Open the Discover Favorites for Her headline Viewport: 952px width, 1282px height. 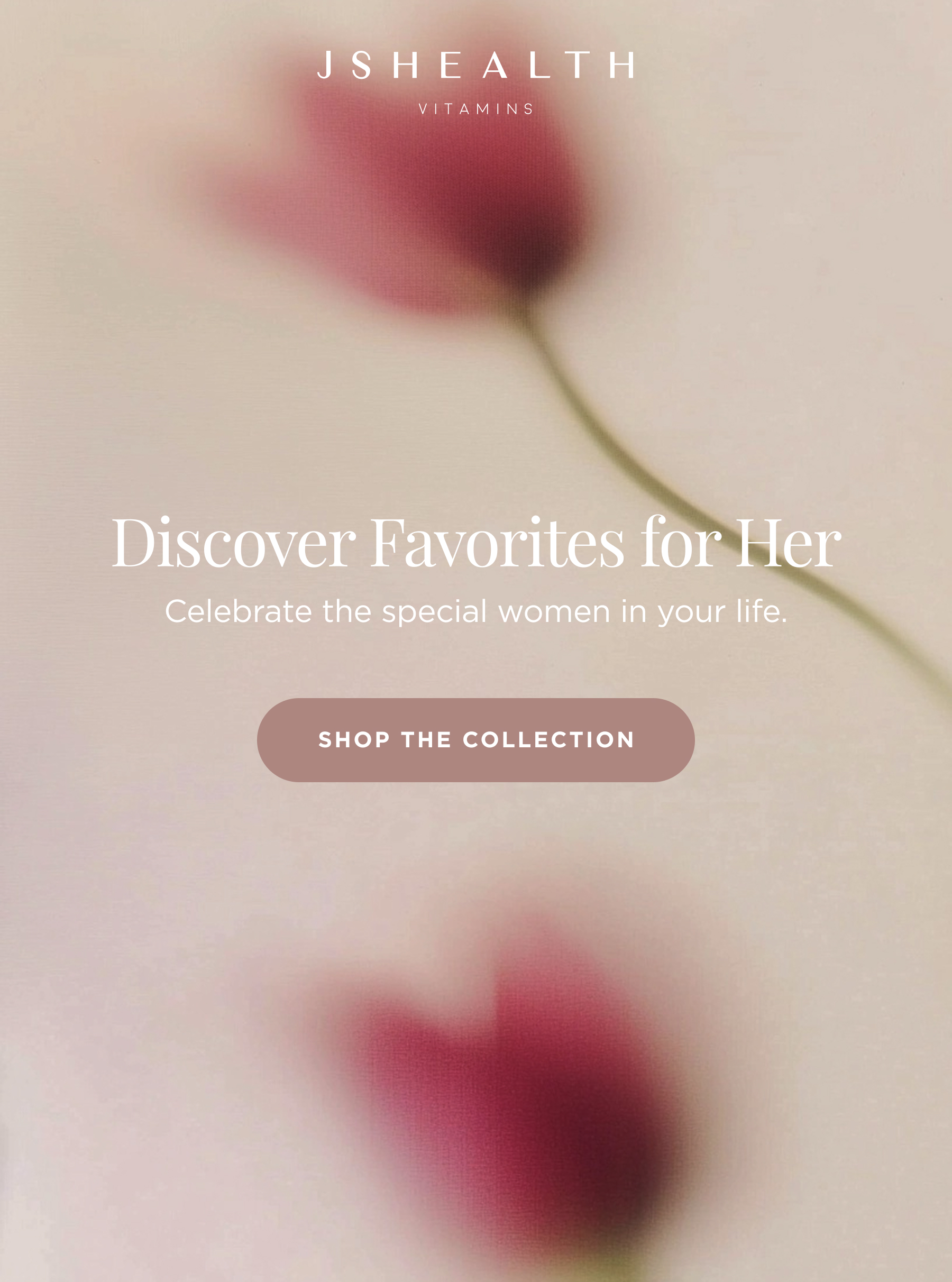click(476, 542)
